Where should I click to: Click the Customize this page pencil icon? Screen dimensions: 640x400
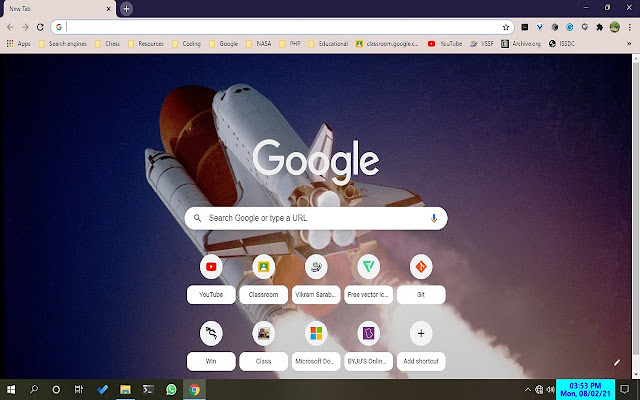pos(617,362)
